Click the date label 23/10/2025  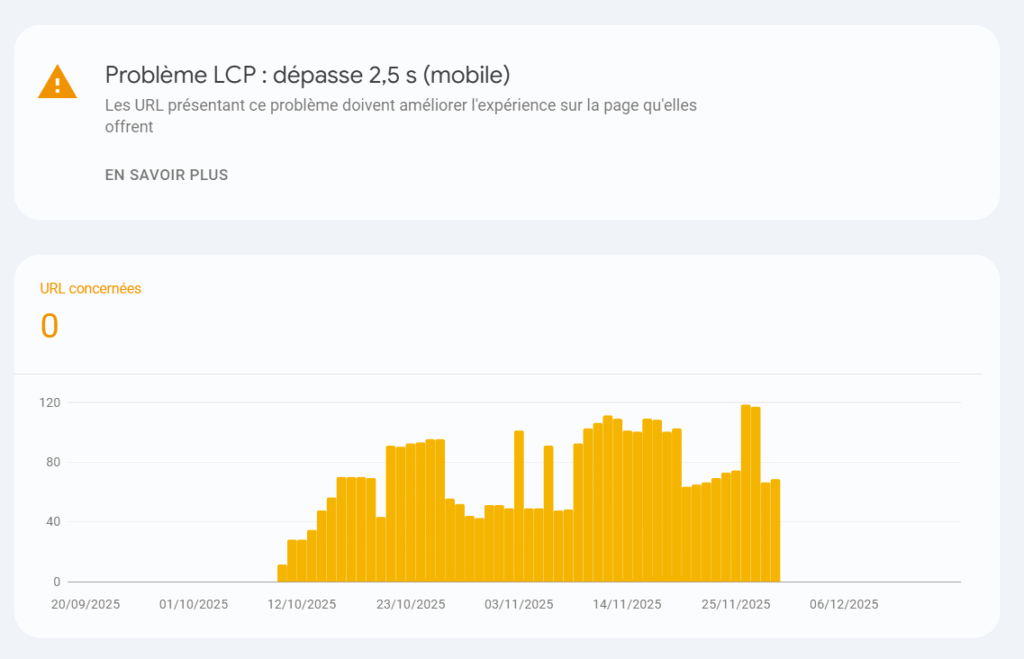point(409,604)
